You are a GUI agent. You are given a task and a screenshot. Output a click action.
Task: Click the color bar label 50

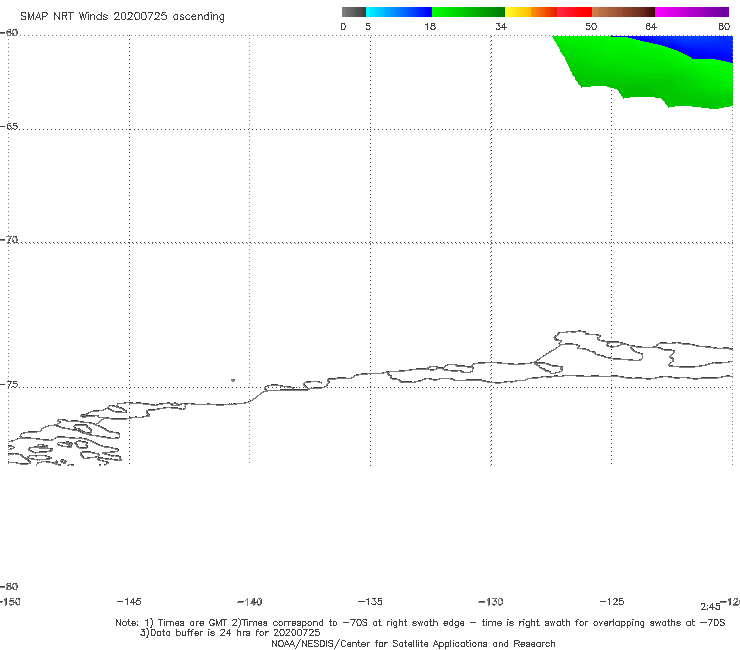pos(591,27)
